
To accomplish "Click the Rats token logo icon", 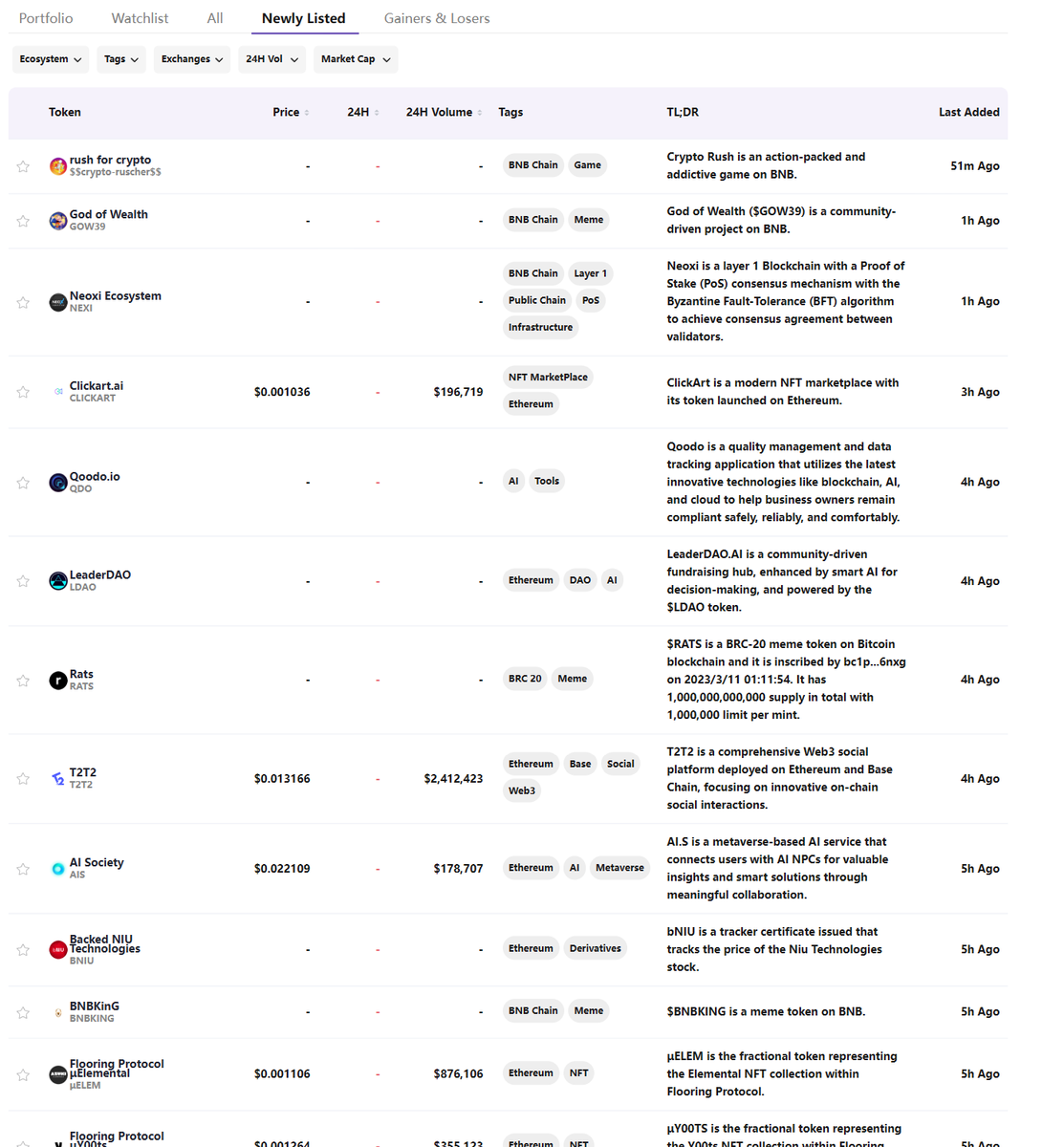I will pyautogui.click(x=58, y=681).
